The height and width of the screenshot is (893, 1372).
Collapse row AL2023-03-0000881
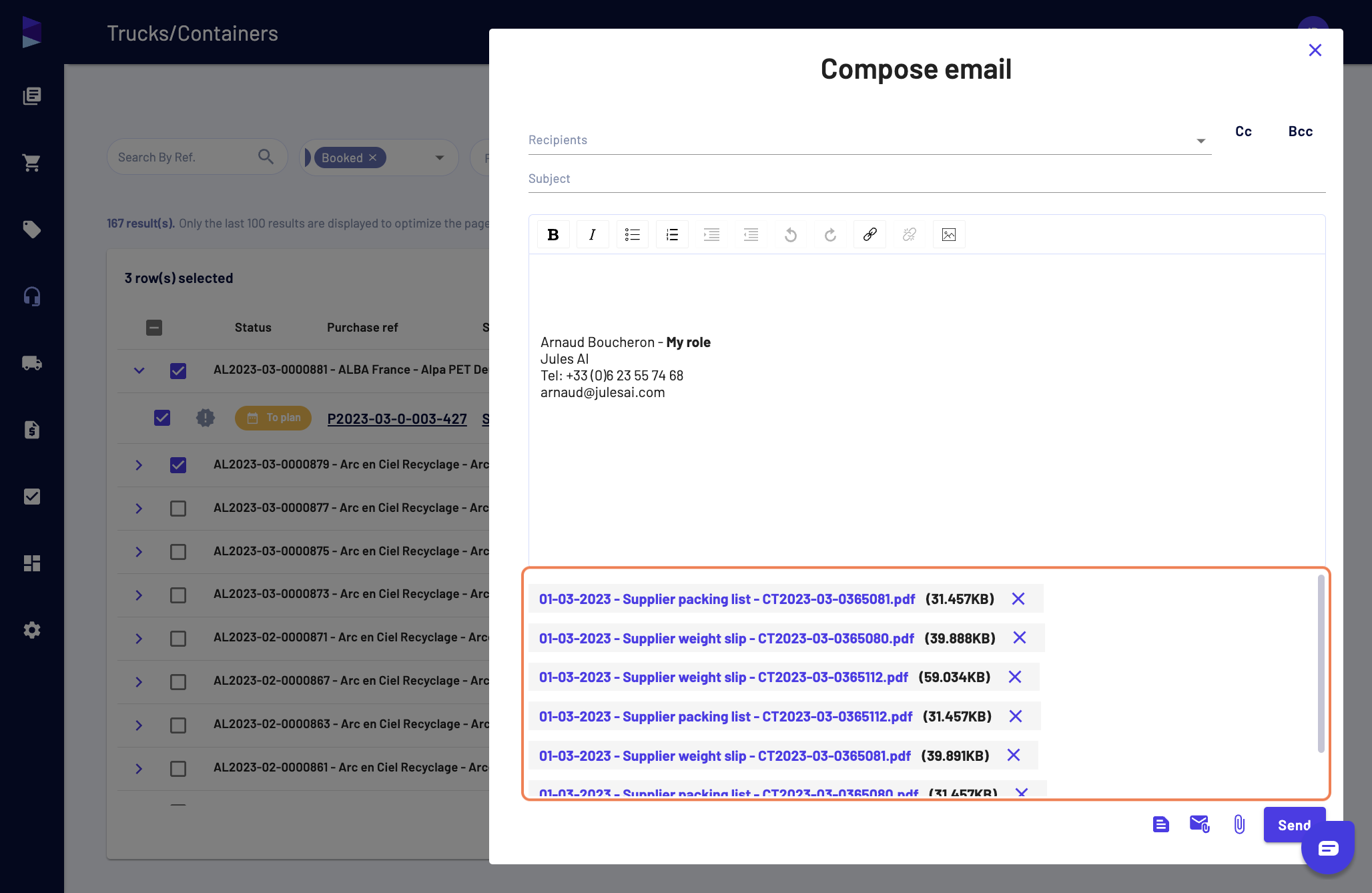click(139, 370)
